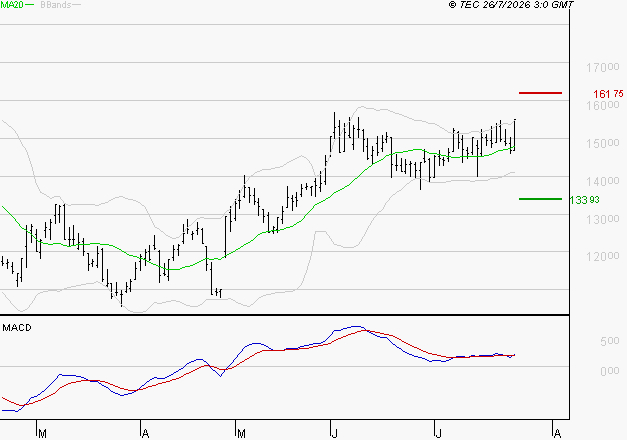Click the green 133.93 support line
The height and width of the screenshot is (440, 627).
(540, 199)
